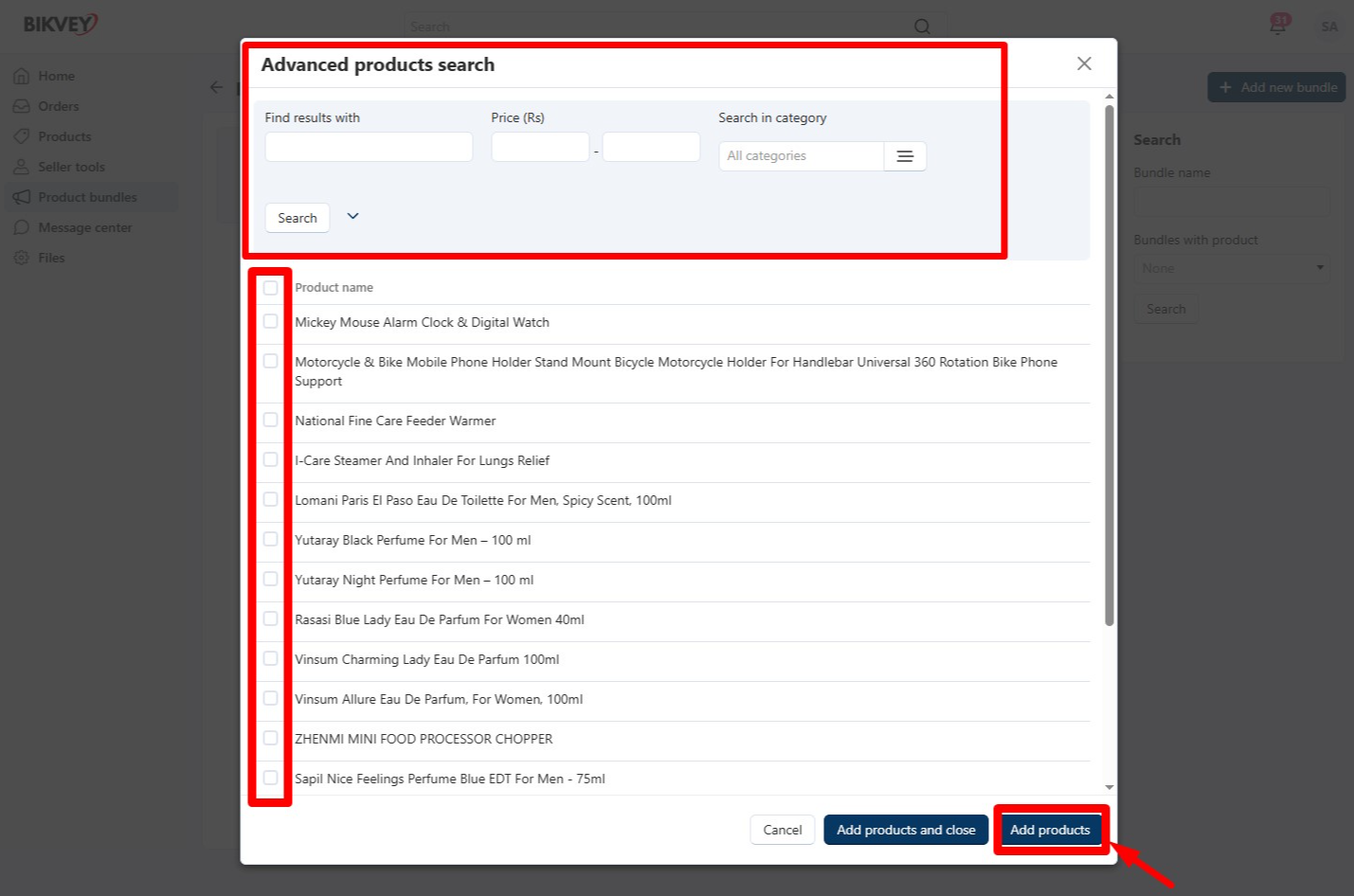Open the category list hamburger icon
Image resolution: width=1354 pixels, height=896 pixels.
click(905, 156)
